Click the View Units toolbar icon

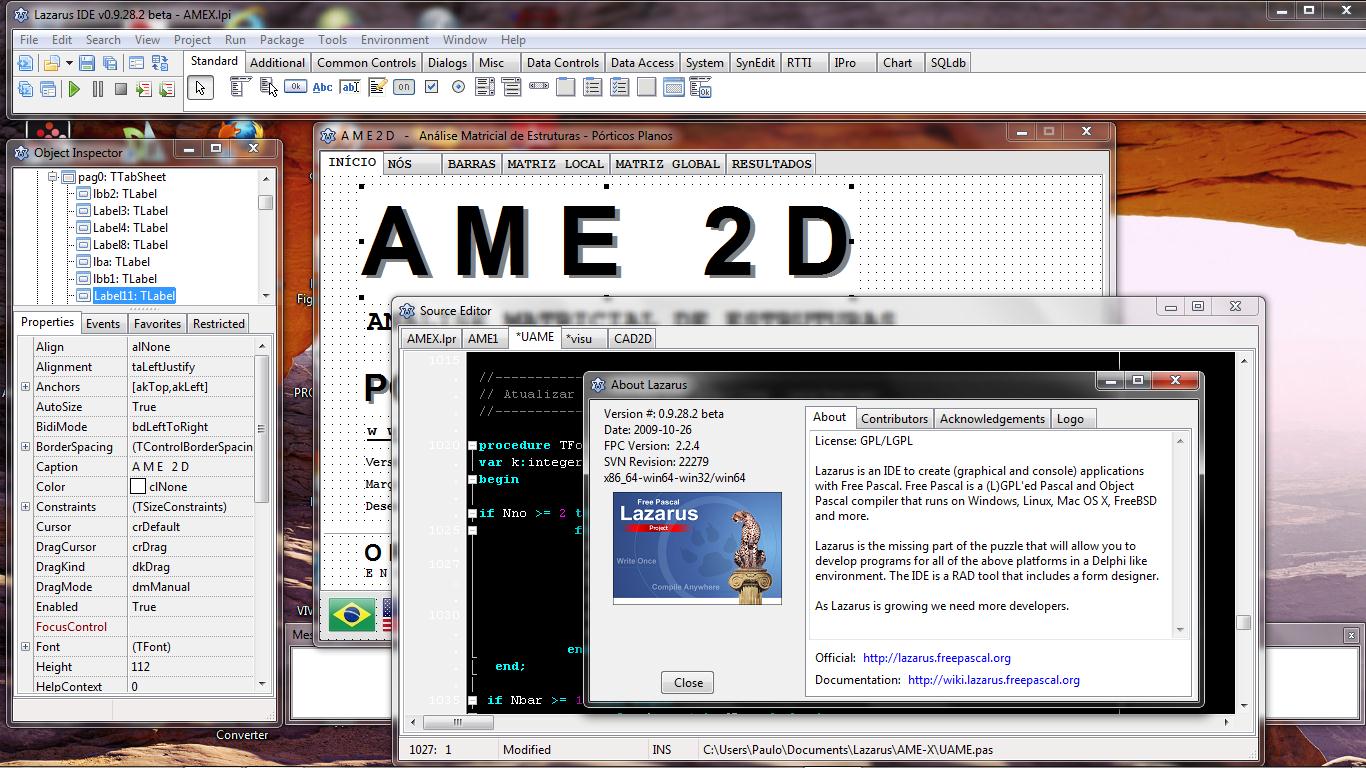pos(25,89)
